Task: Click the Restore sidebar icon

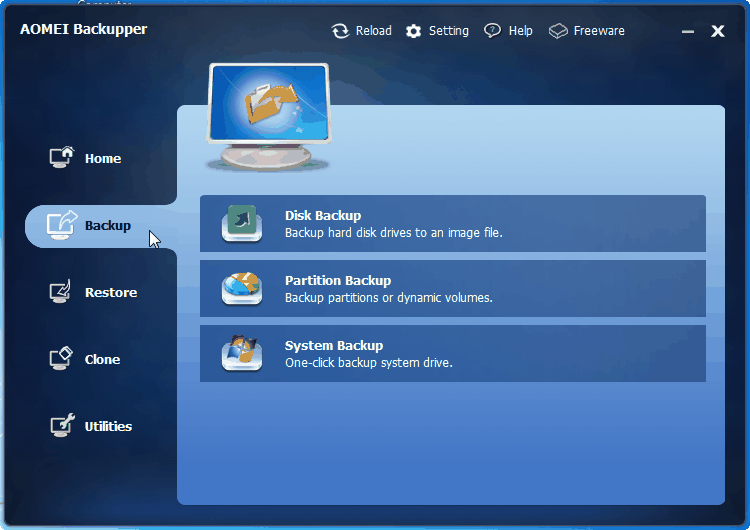Action: [x=61, y=291]
